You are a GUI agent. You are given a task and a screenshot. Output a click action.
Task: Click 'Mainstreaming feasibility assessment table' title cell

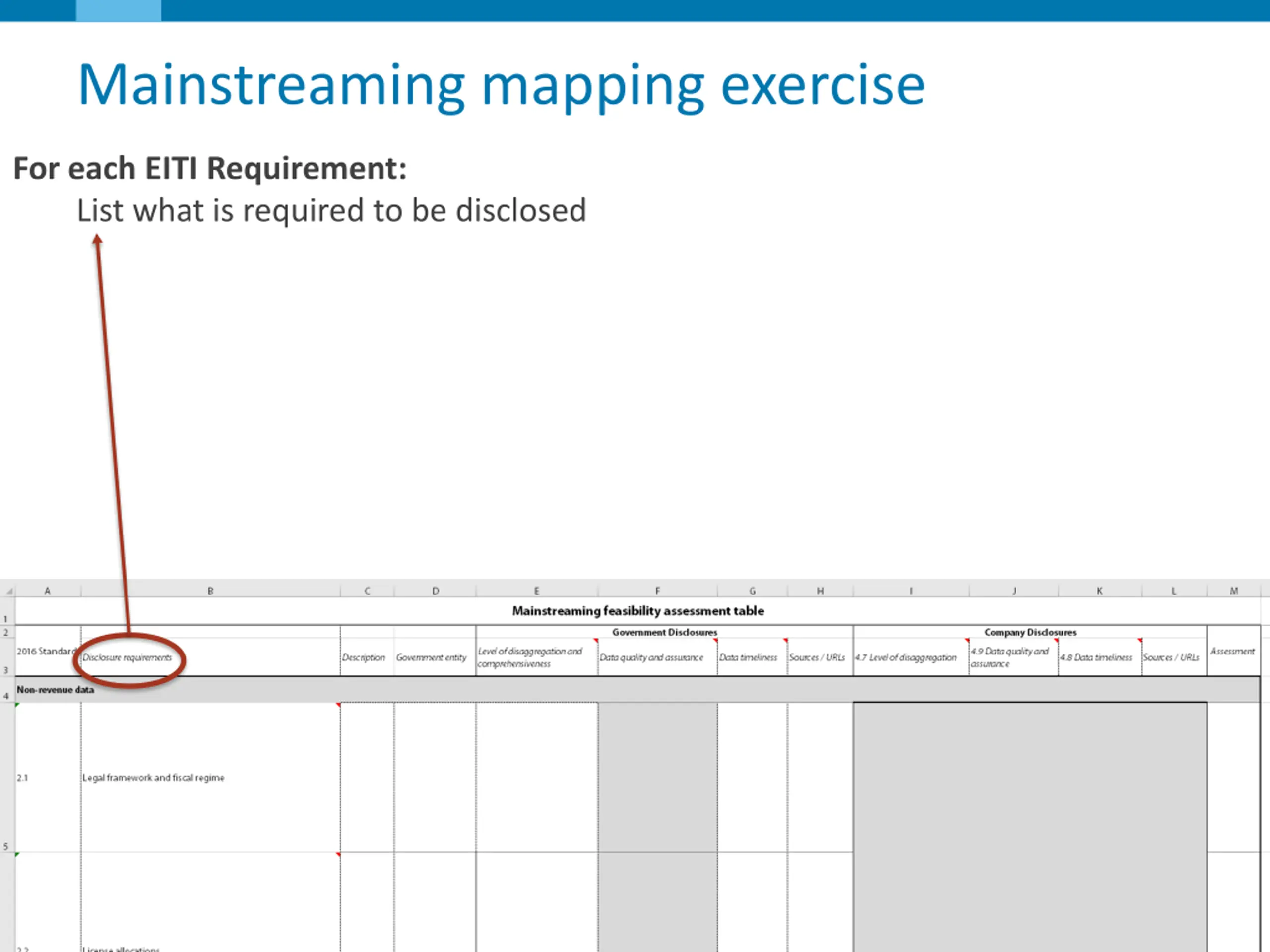click(x=638, y=611)
